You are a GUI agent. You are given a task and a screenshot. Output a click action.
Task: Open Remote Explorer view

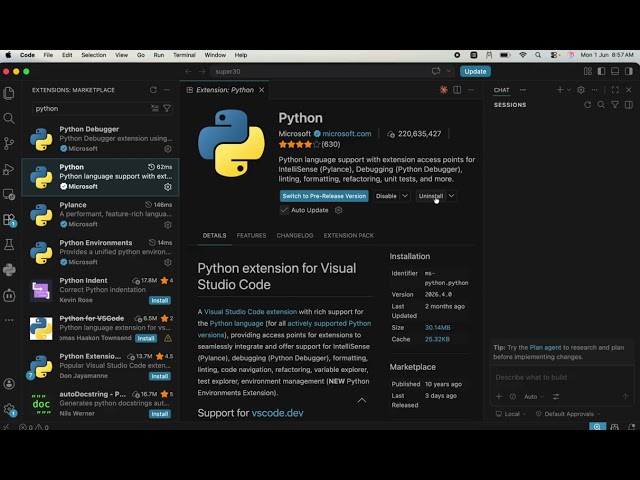[9, 194]
